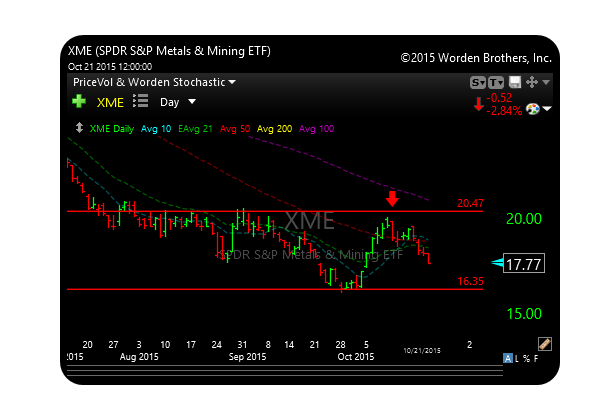Select the Avg 100 moving average legend
Viewport: 600px width, 400px height.
[x=316, y=129]
